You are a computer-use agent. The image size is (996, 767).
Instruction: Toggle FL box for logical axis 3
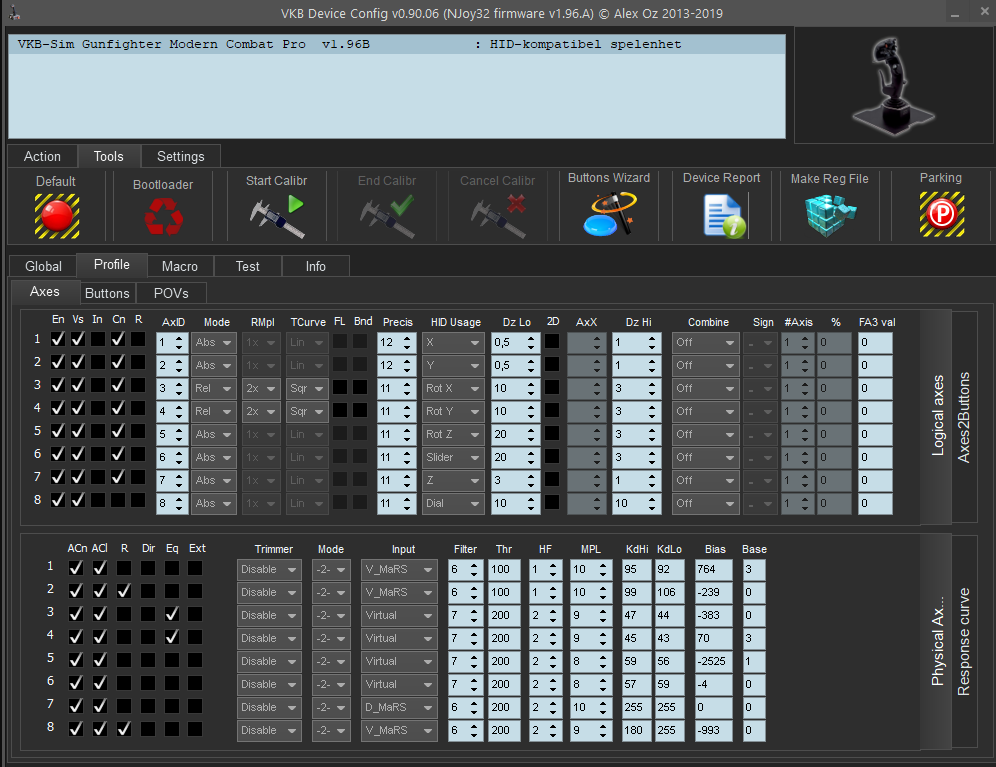[340, 387]
